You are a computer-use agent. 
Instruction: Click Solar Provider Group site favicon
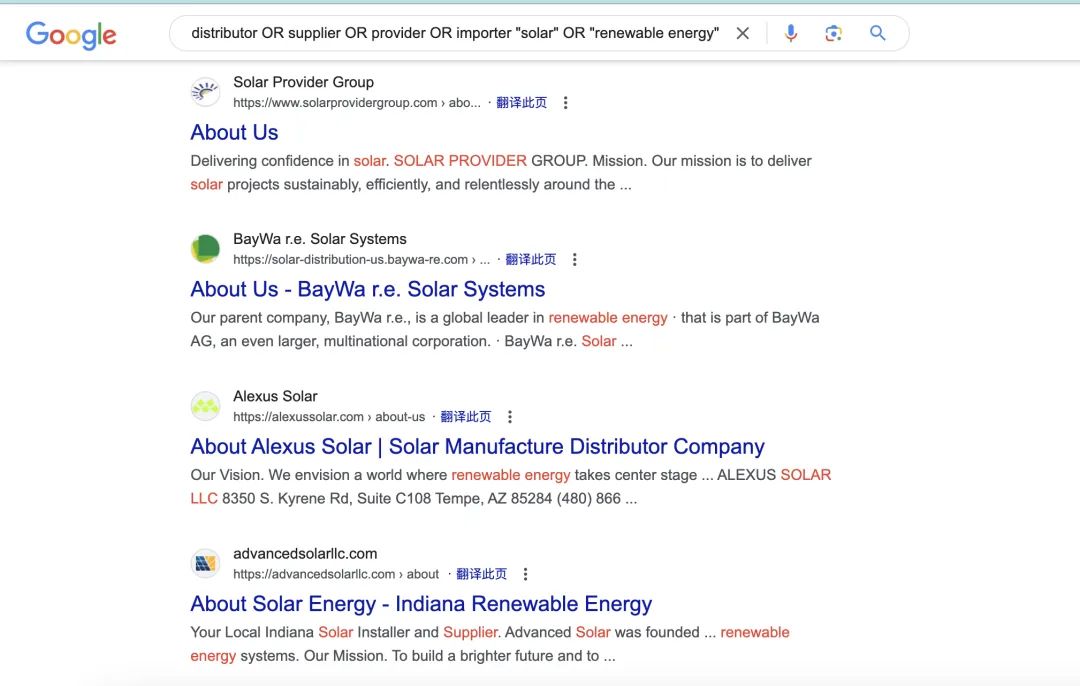click(205, 92)
